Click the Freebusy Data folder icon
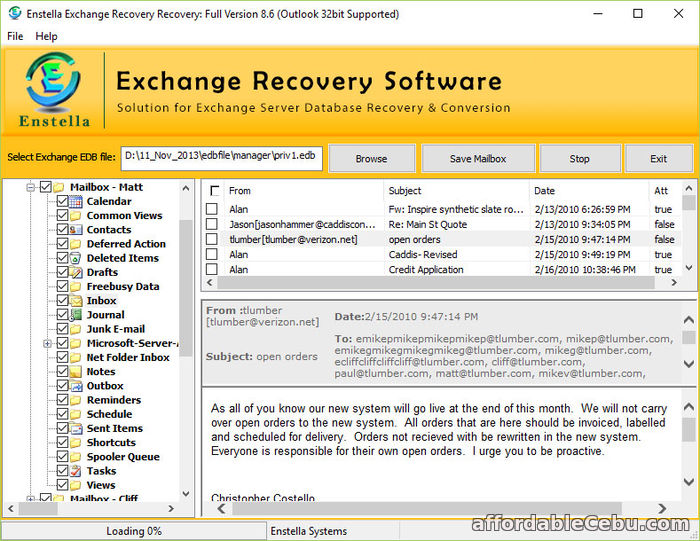Viewport: 700px width, 541px height. [x=76, y=287]
